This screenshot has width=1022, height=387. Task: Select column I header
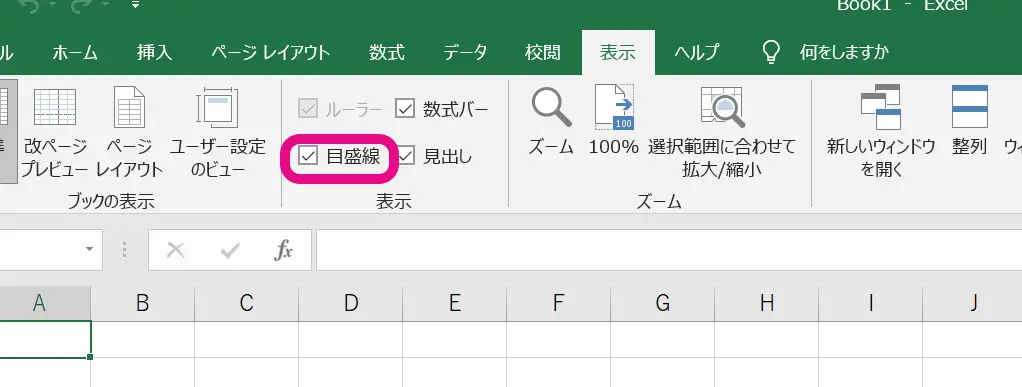870,303
